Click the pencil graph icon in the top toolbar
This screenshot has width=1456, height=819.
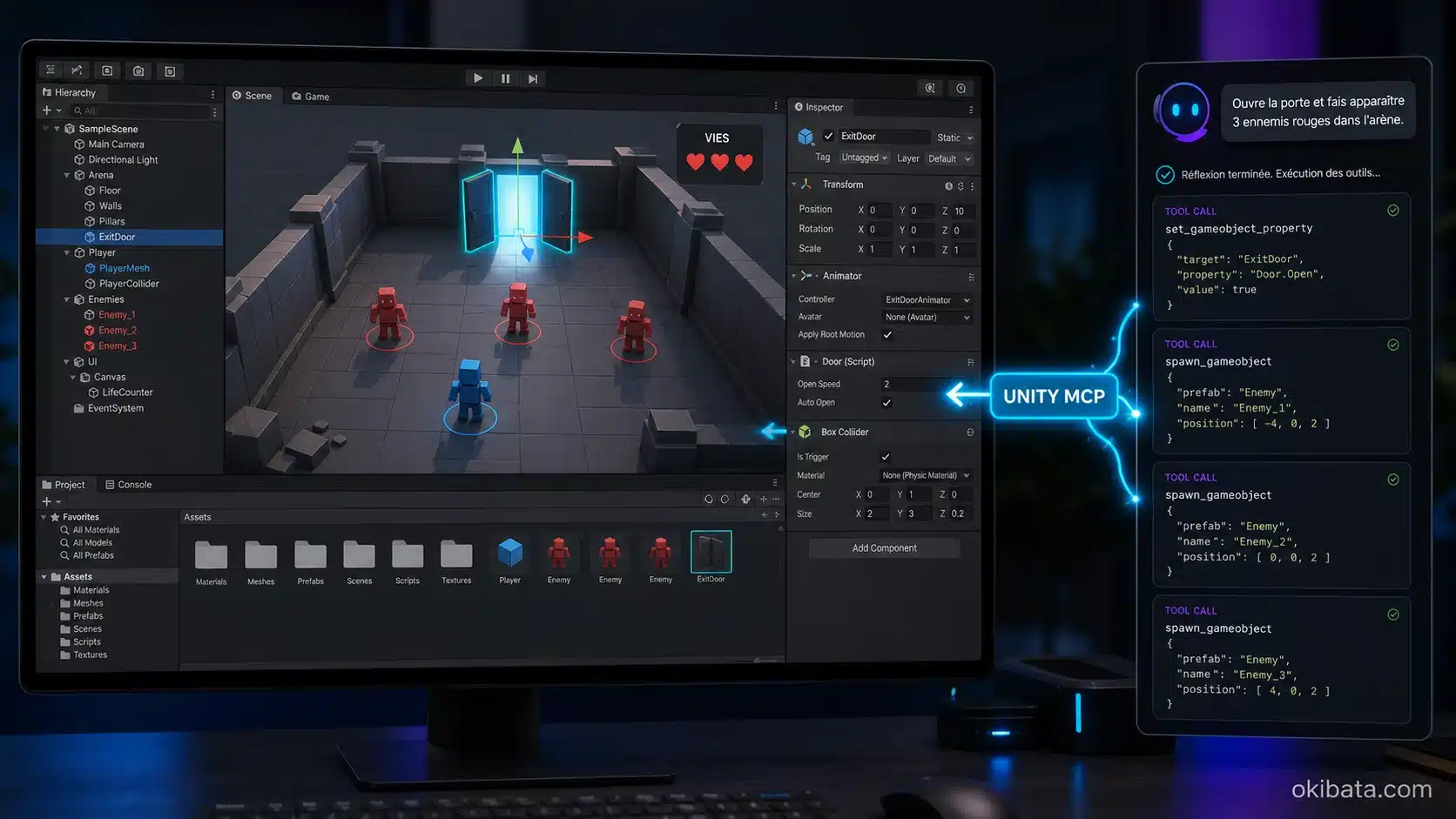click(x=77, y=70)
